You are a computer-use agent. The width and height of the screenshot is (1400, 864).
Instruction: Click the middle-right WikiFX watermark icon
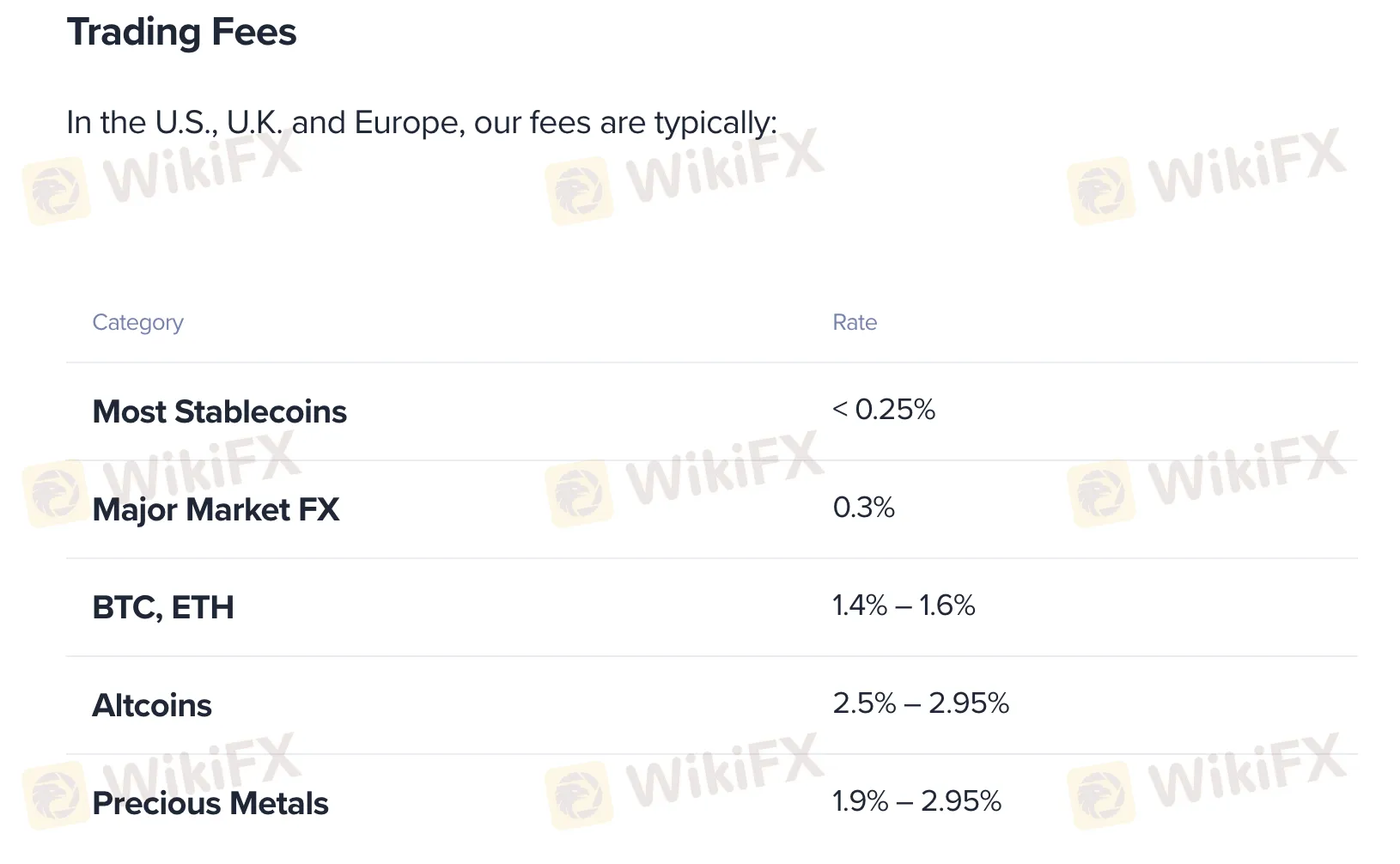coord(1101,494)
